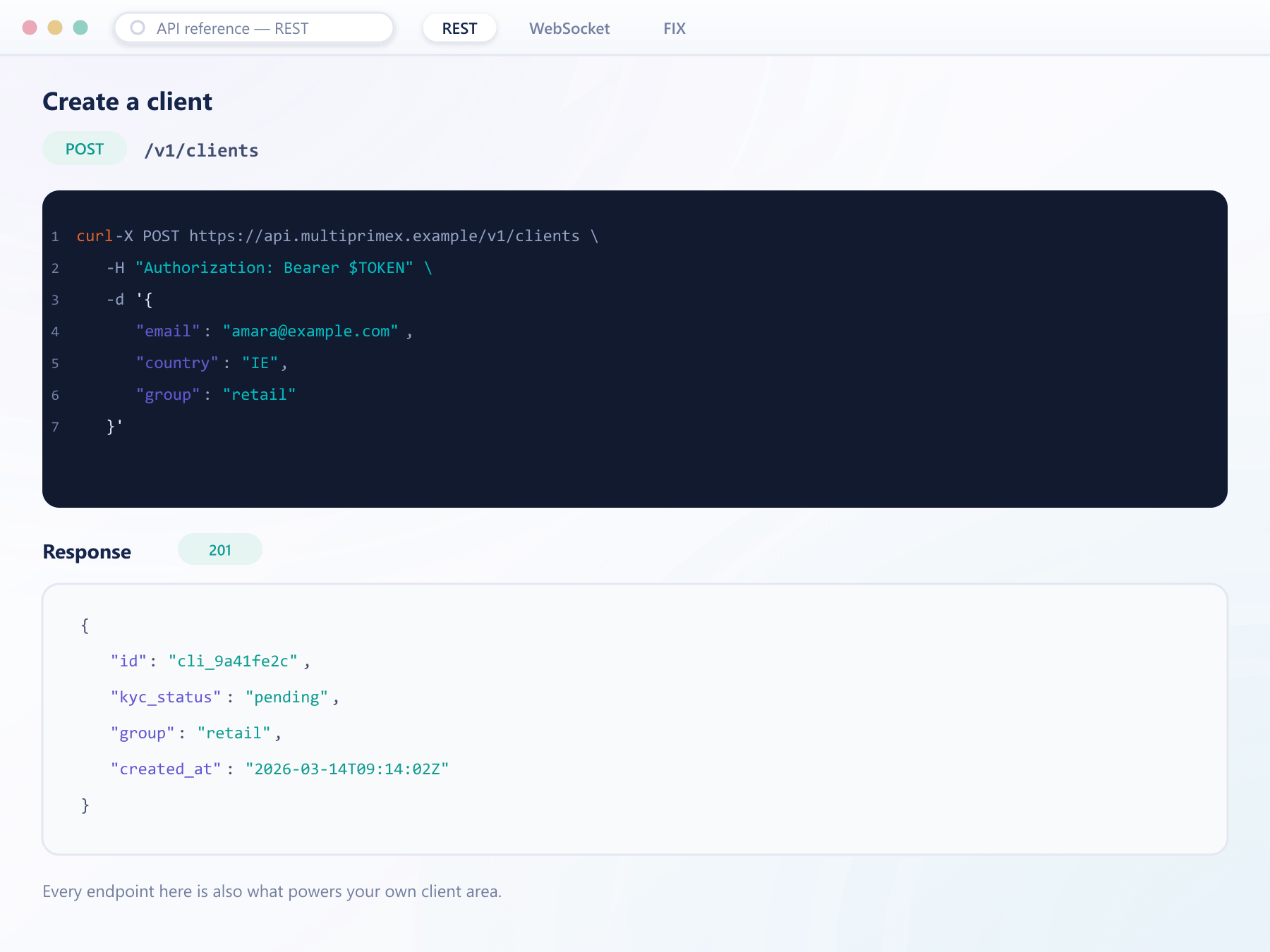1270x952 pixels.
Task: Click the /v1/clients endpoint path
Action: coord(201,150)
